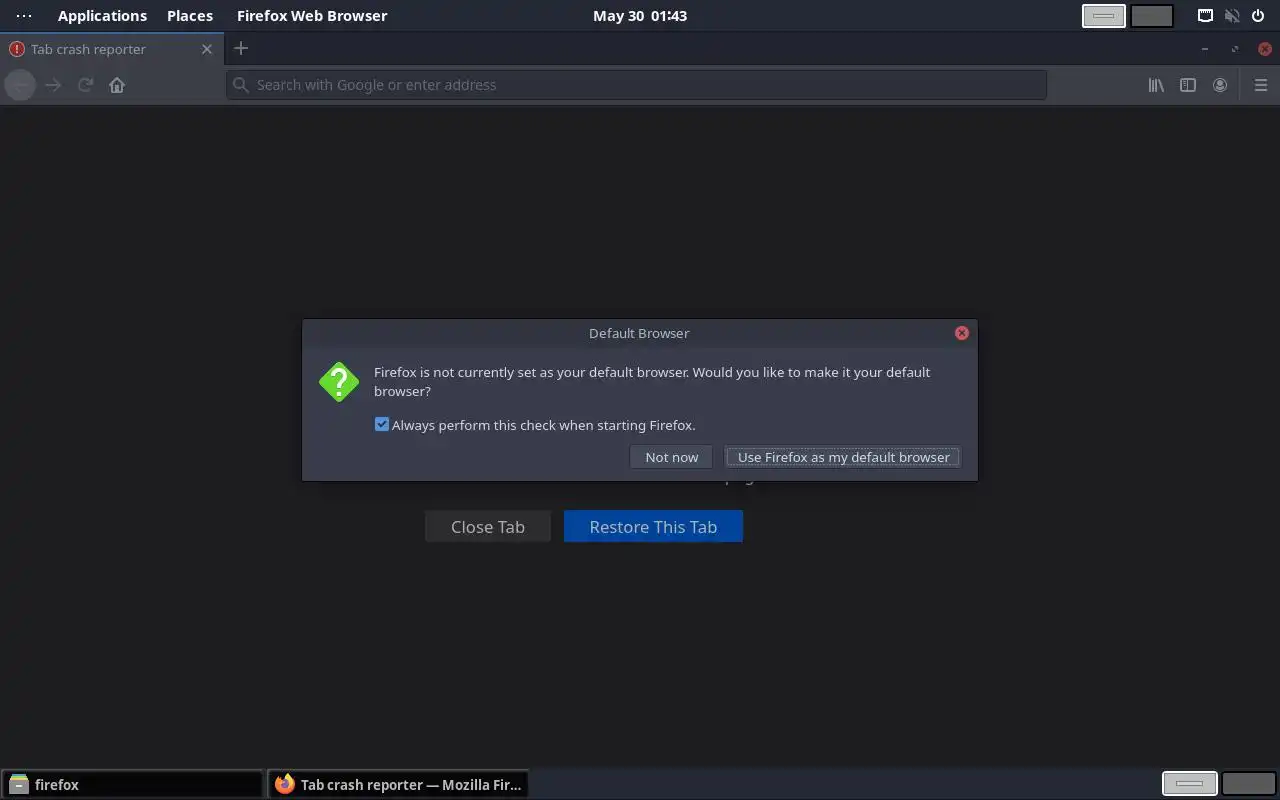Select Tab crash reporter Mozilla Firefox taskbar item
1280x800 pixels.
pyautogui.click(x=398, y=785)
